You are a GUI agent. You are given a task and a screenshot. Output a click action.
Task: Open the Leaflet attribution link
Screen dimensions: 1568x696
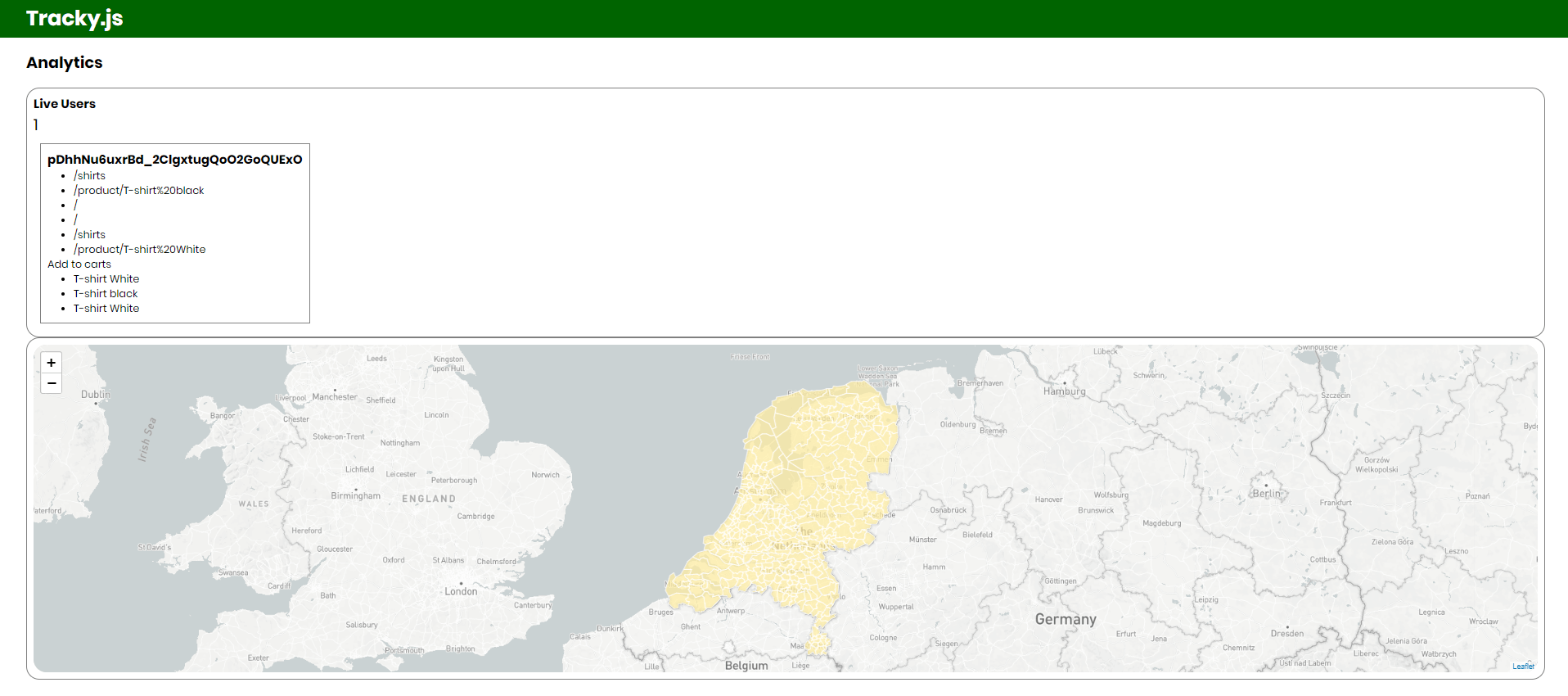(x=1523, y=667)
